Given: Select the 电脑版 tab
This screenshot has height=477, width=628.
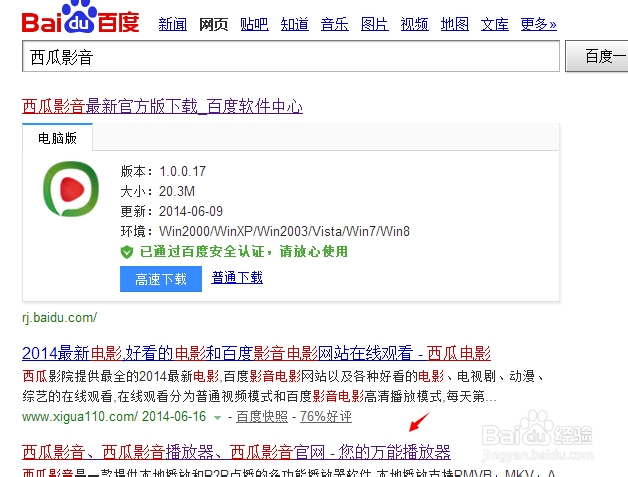Looking at the screenshot, I should (x=57, y=138).
